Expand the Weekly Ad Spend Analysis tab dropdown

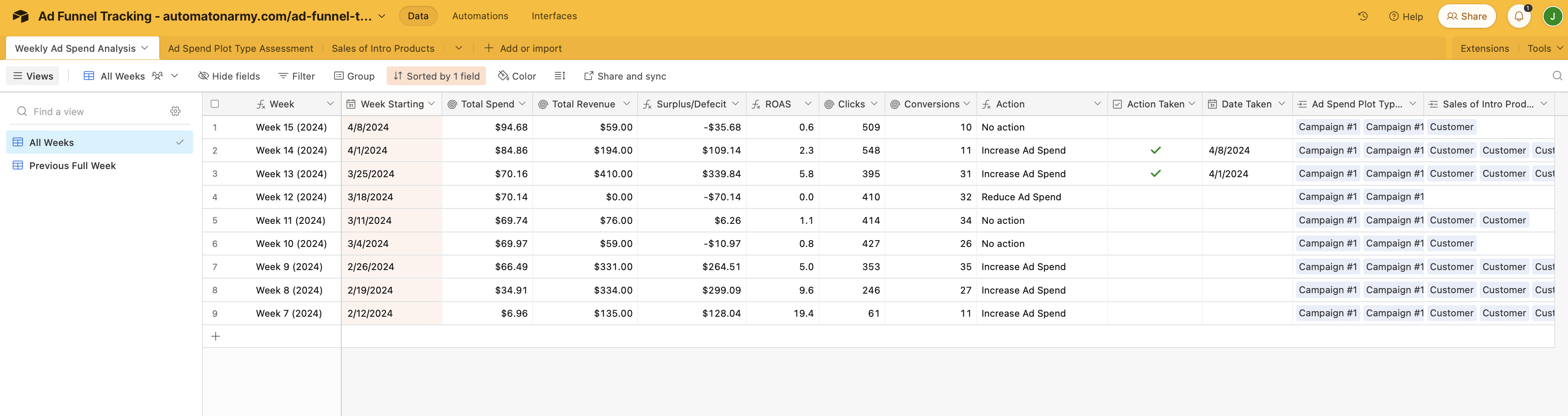tap(144, 48)
